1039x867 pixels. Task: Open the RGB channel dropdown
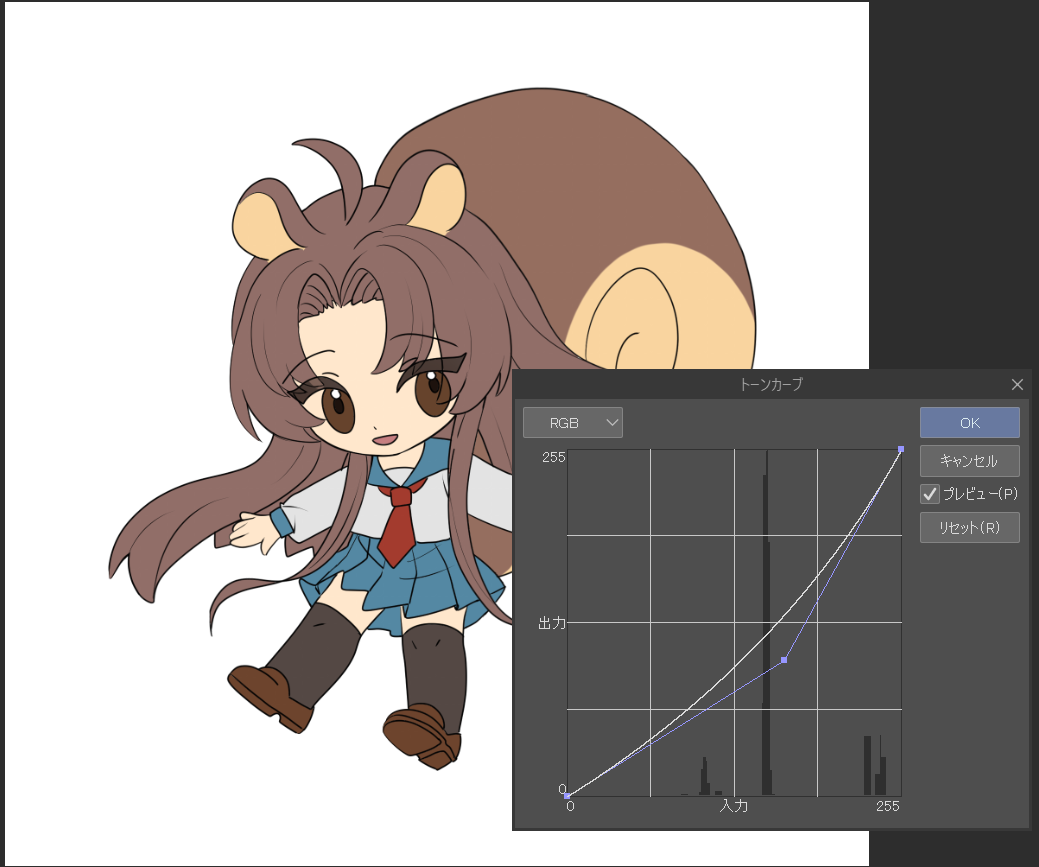[x=572, y=423]
